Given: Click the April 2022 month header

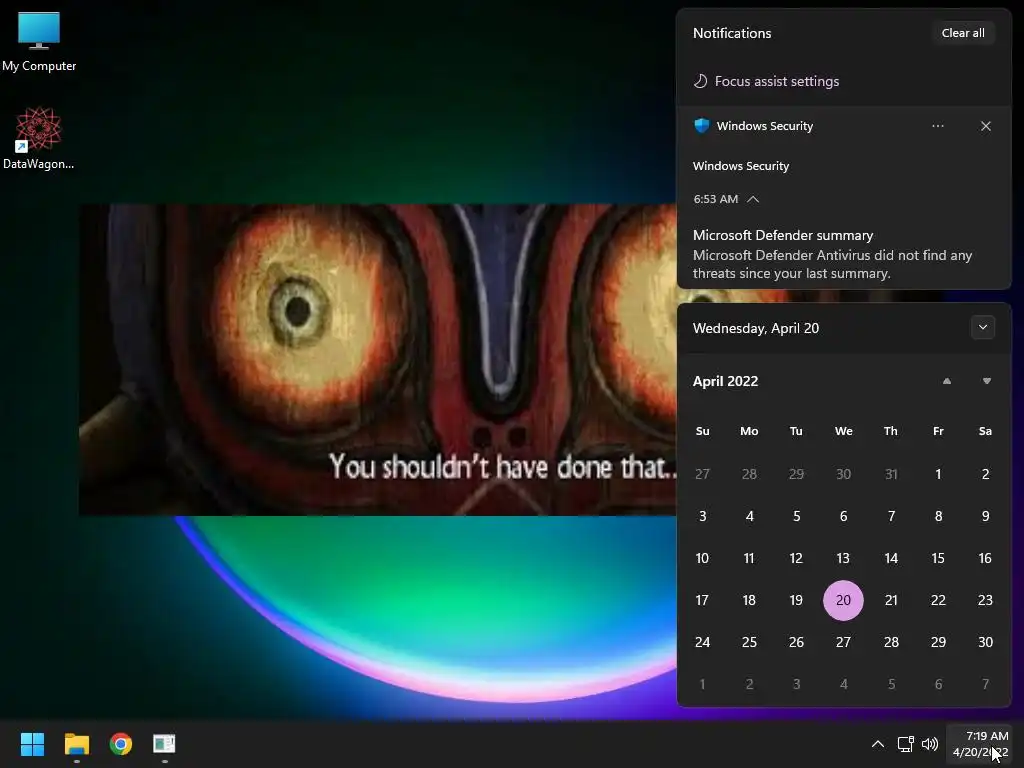Looking at the screenshot, I should point(725,381).
